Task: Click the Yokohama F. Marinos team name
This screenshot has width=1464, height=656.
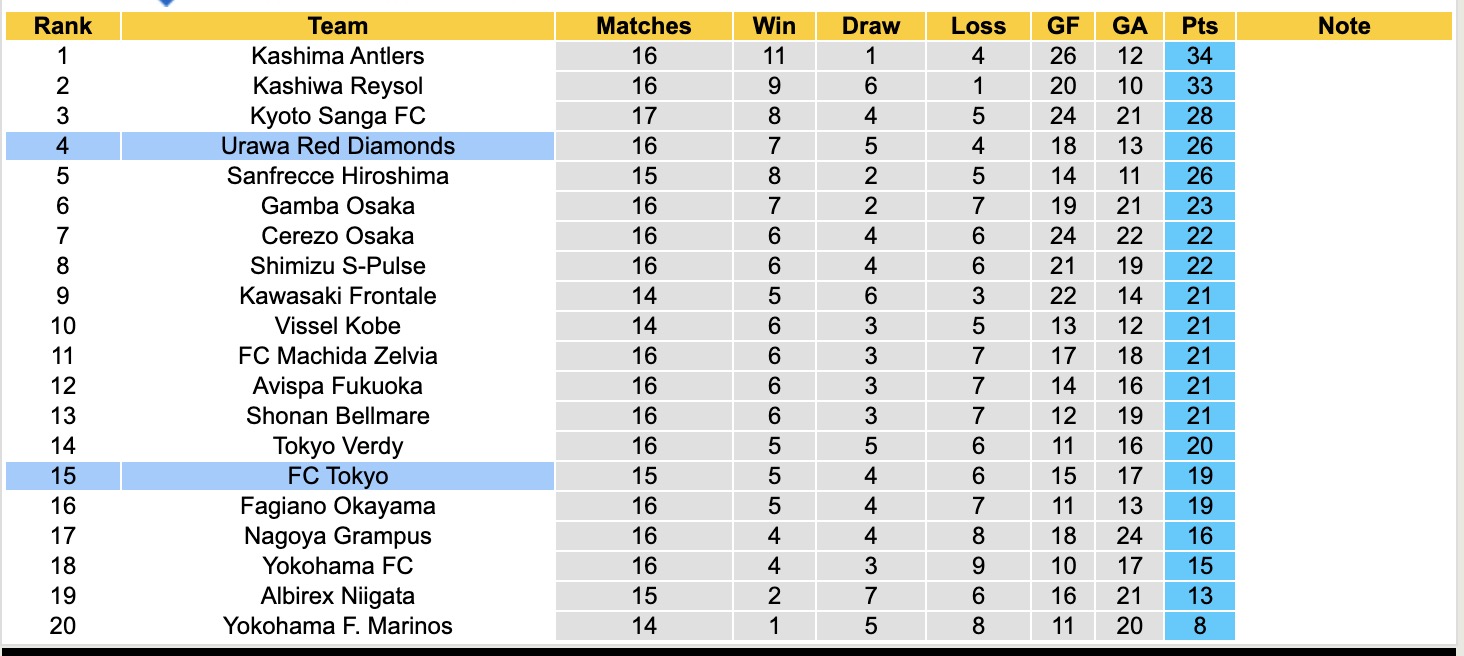Action: (x=338, y=626)
